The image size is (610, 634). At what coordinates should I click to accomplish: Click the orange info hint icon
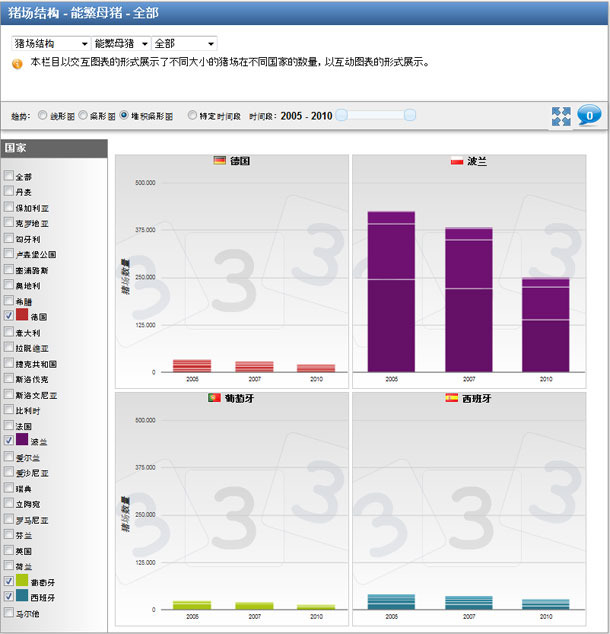(17, 63)
